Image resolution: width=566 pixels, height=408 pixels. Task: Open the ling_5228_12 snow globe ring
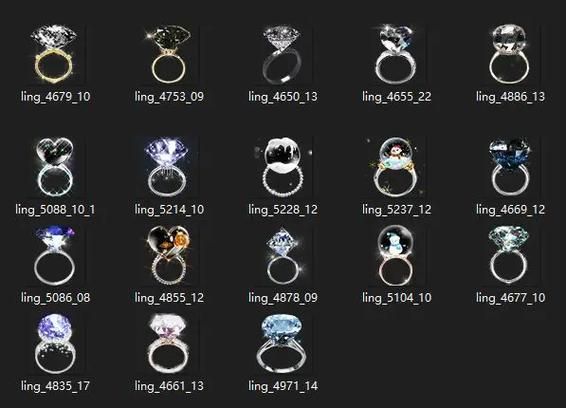(283, 167)
